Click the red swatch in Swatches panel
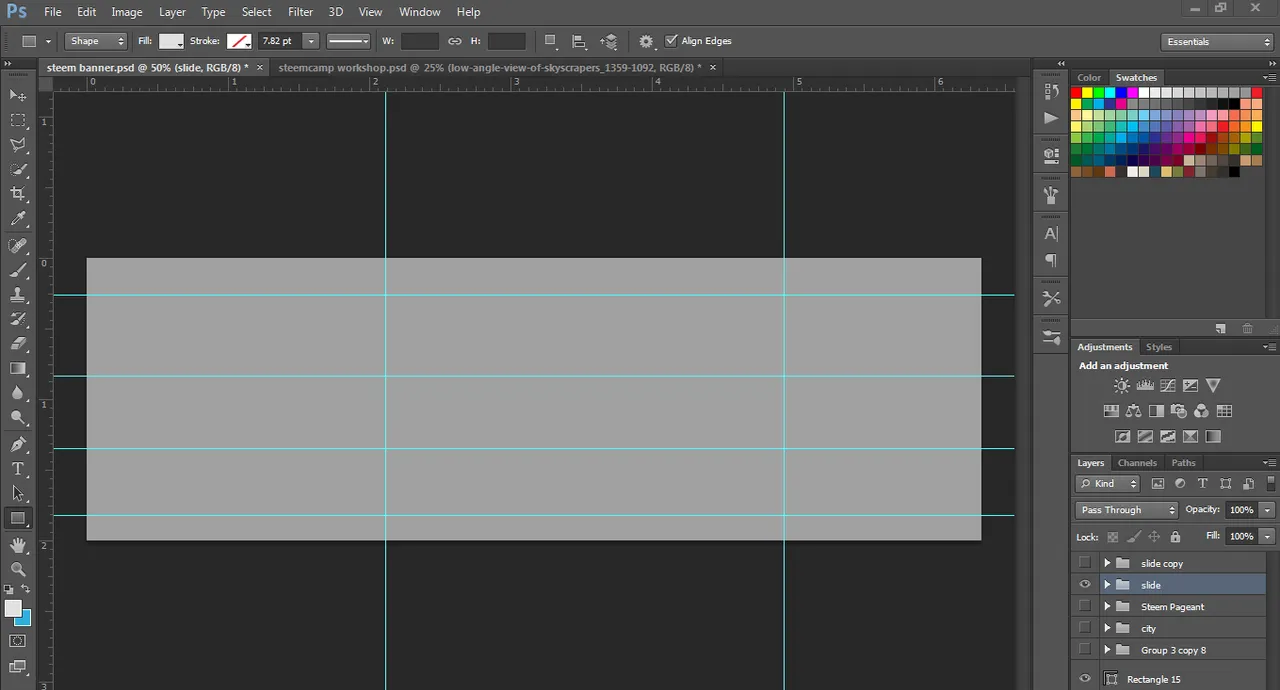The width and height of the screenshot is (1280, 690). [x=1076, y=93]
